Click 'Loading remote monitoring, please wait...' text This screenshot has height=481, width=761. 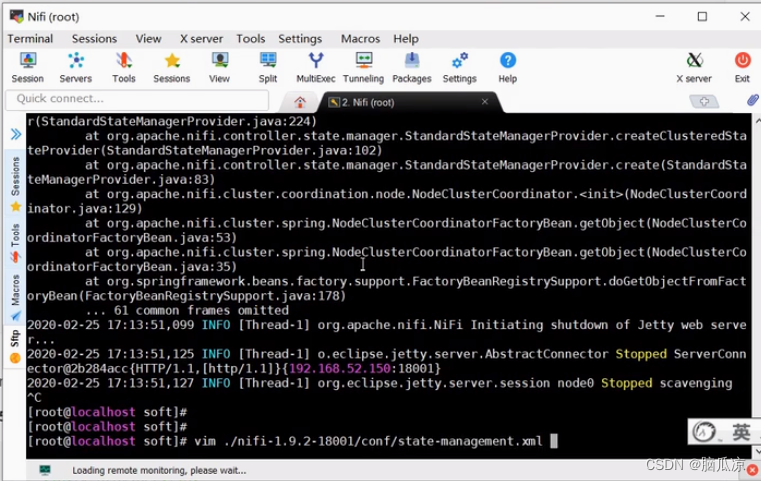[159, 470]
